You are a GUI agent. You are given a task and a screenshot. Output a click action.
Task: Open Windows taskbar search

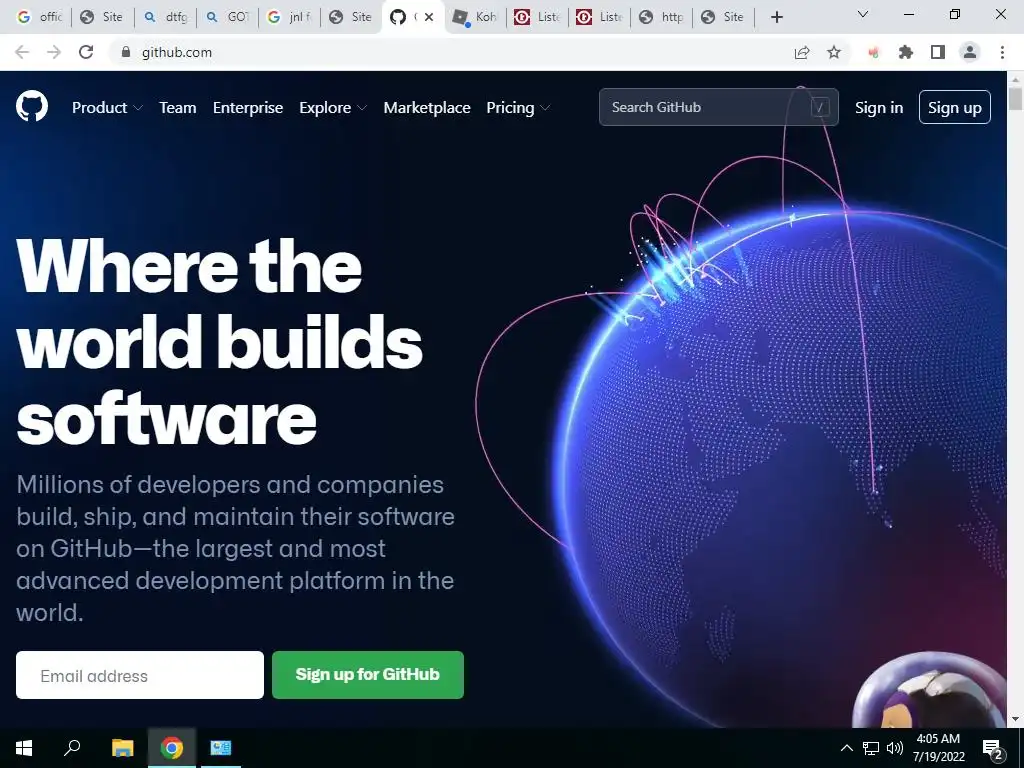[72, 748]
